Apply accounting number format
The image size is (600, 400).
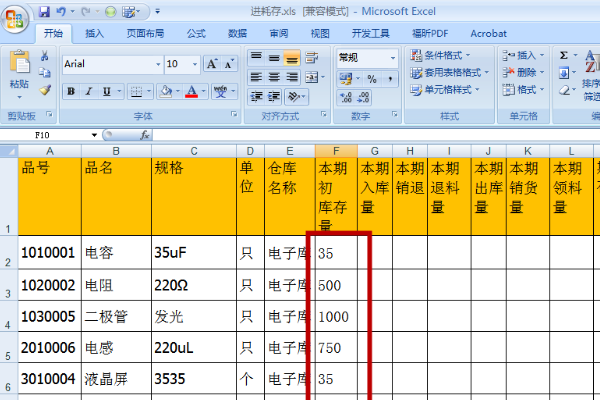346,79
